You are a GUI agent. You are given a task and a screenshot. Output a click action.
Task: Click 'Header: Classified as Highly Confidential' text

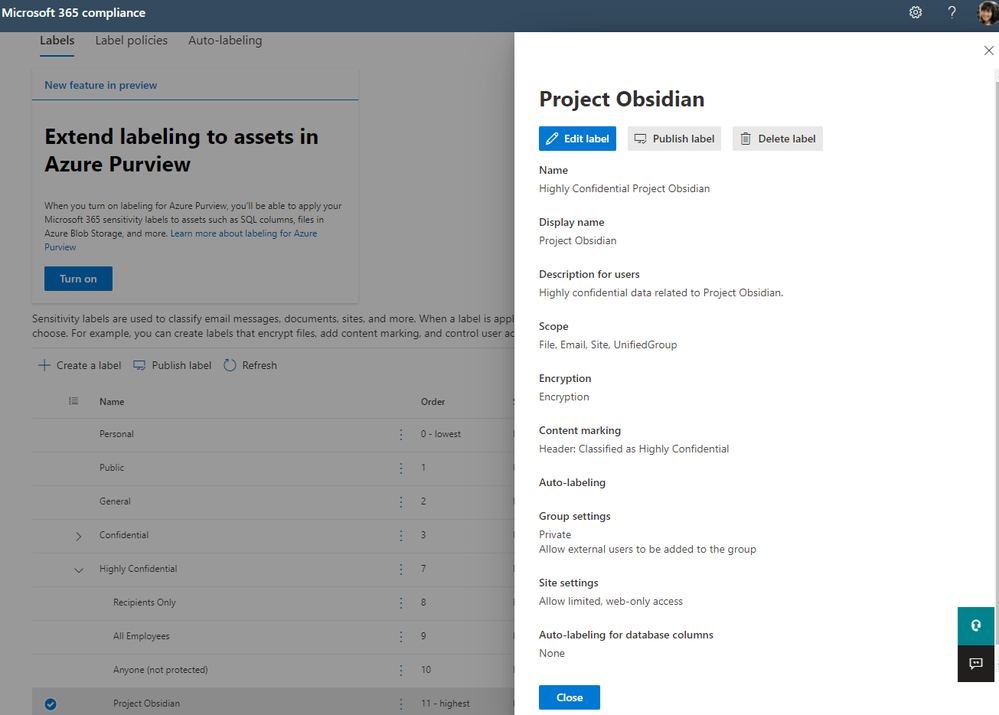click(634, 449)
